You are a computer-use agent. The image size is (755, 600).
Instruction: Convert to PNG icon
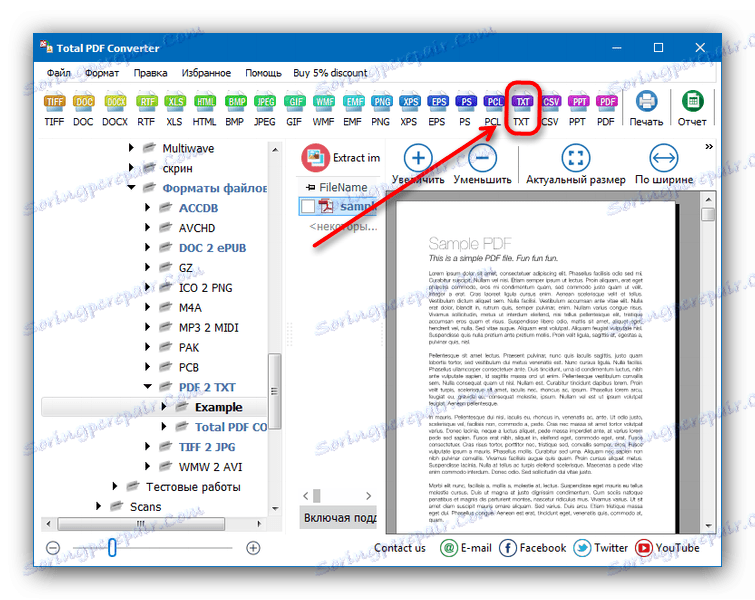point(381,109)
